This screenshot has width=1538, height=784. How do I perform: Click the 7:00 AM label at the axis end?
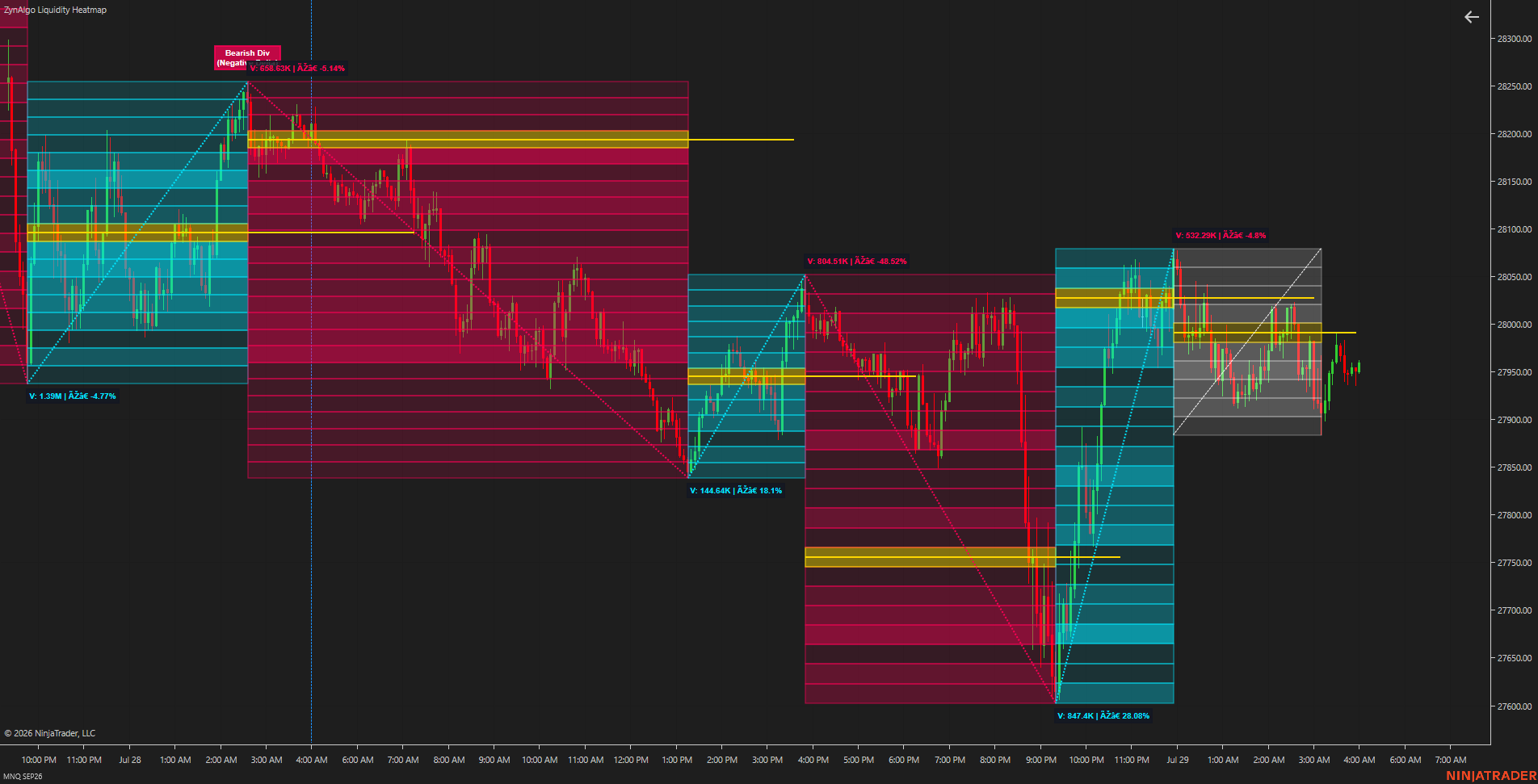1451,760
